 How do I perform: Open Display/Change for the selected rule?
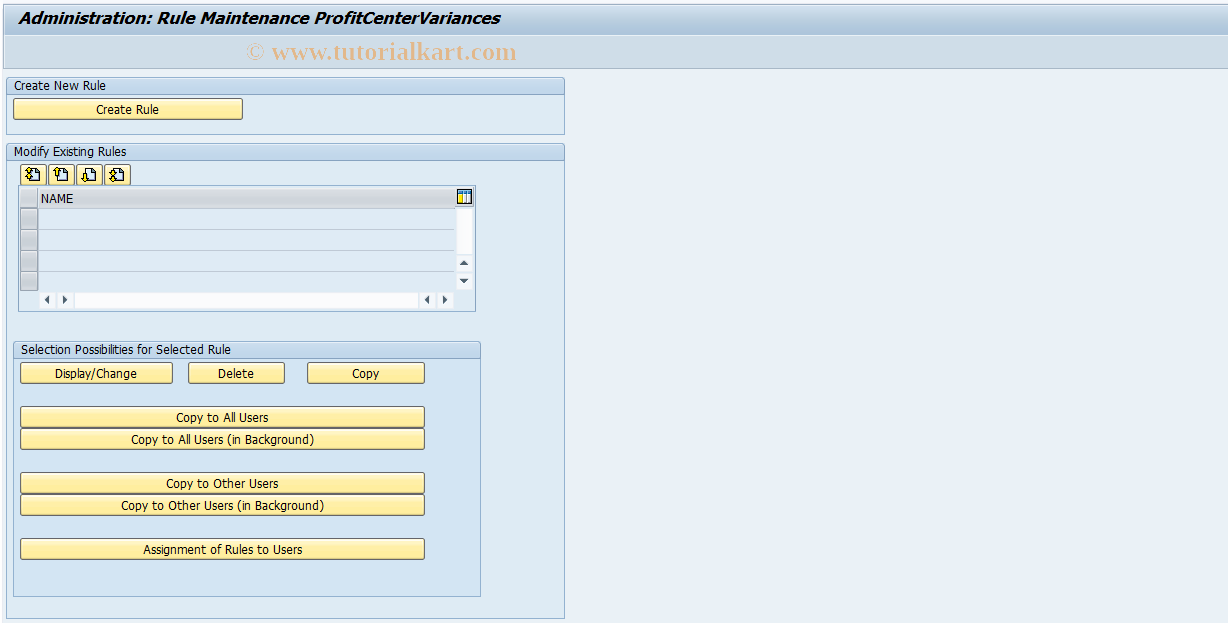(96, 373)
